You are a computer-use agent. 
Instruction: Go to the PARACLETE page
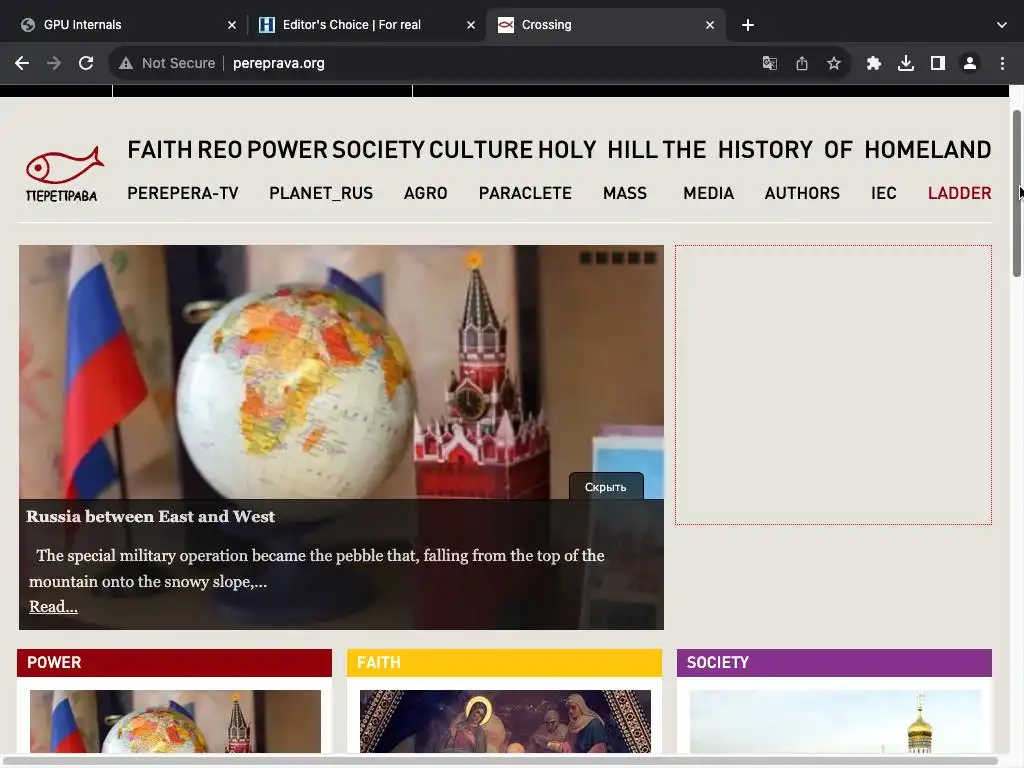pyautogui.click(x=525, y=193)
